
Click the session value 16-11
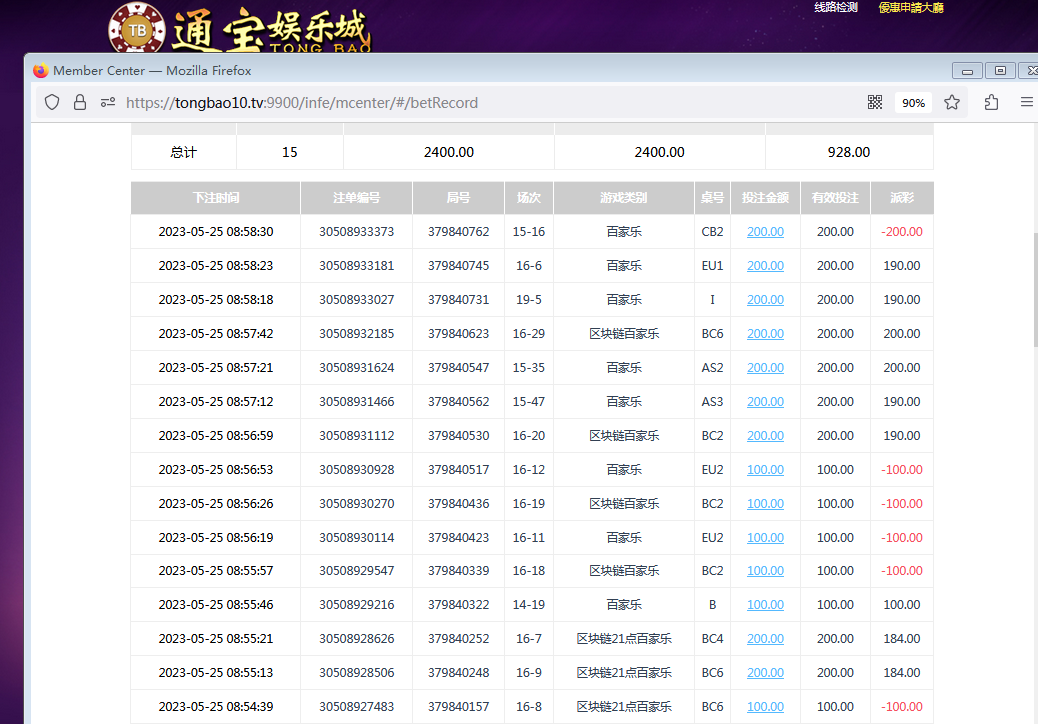click(x=529, y=537)
